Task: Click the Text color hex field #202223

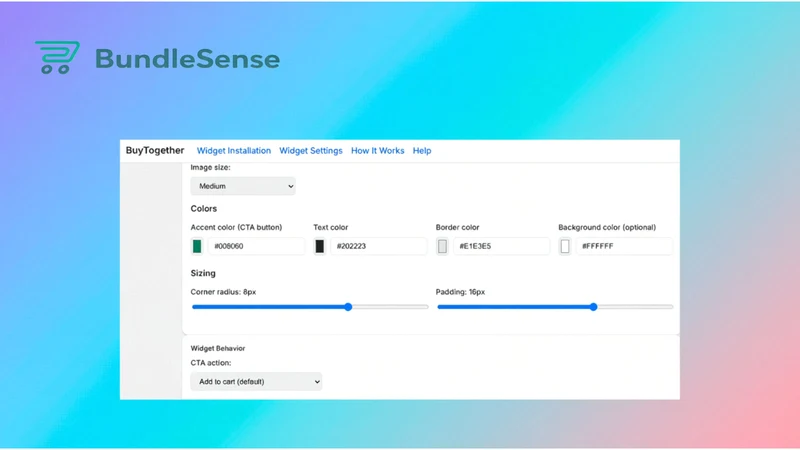Action: 379,246
